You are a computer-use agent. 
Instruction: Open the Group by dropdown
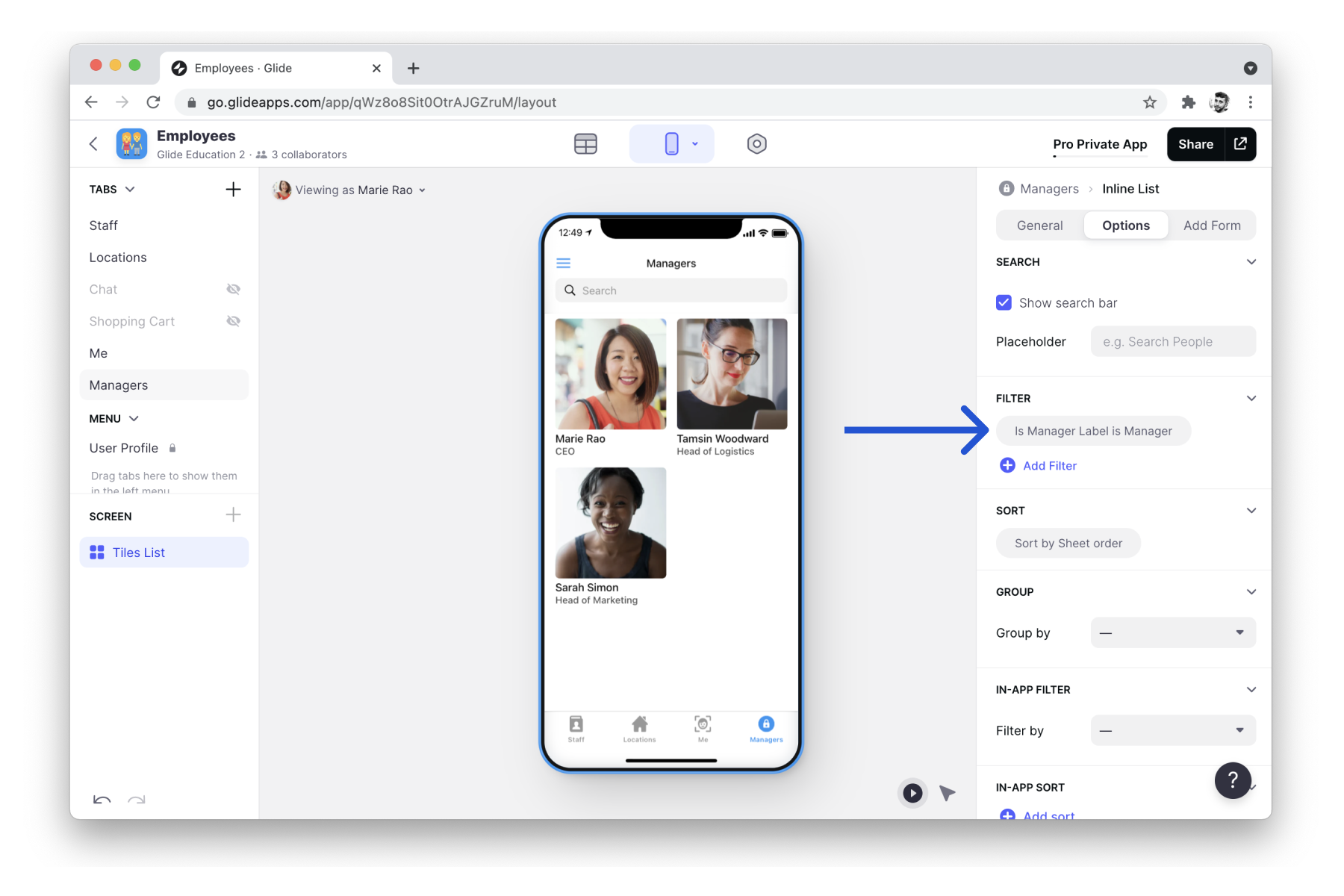point(1172,633)
